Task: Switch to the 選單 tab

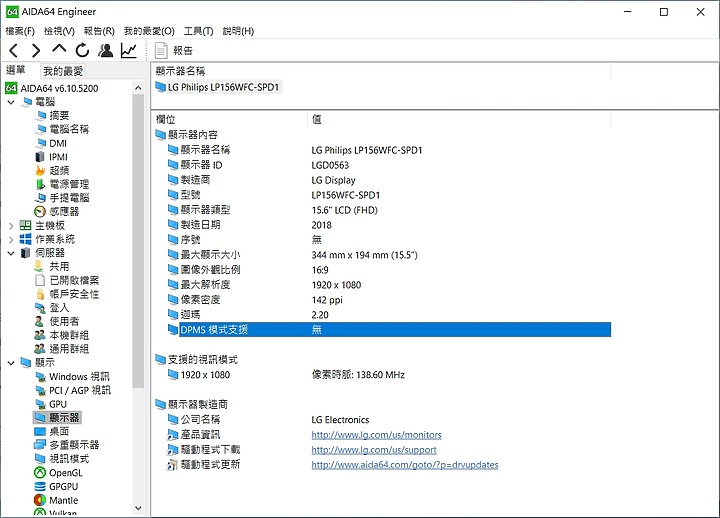Action: click(x=16, y=70)
